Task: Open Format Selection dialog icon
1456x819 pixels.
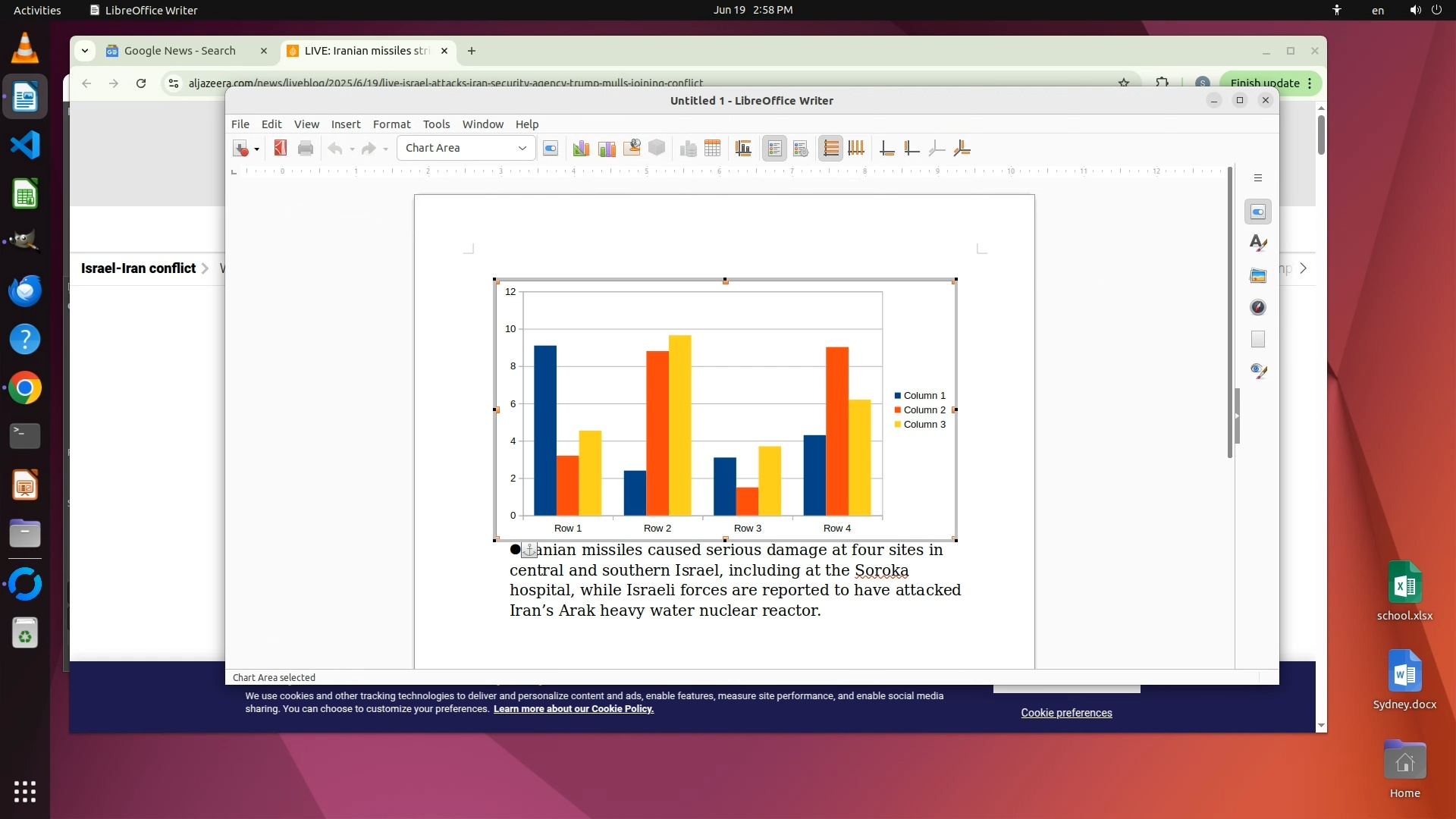Action: pos(551,149)
